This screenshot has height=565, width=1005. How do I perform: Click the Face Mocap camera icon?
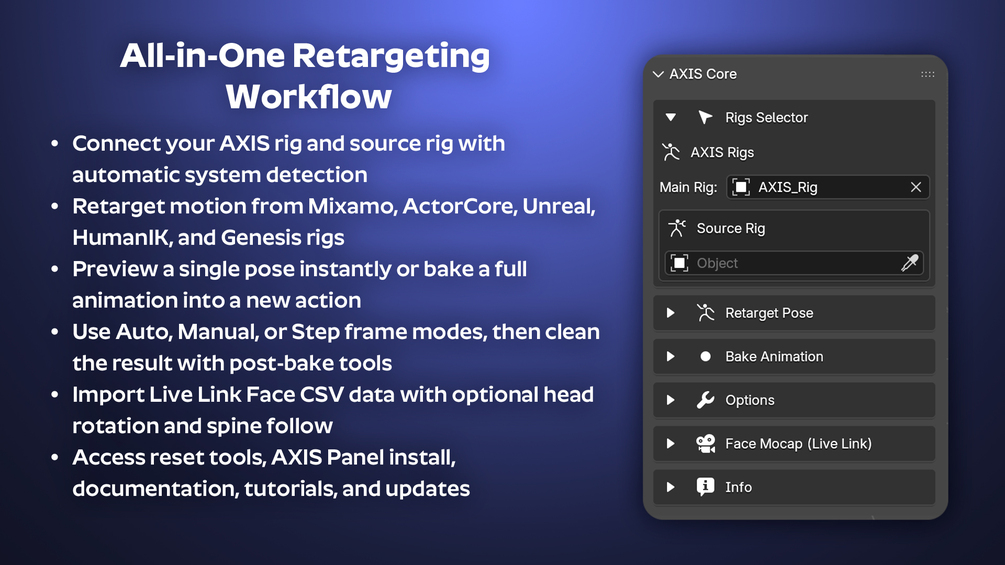pyautogui.click(x=706, y=443)
